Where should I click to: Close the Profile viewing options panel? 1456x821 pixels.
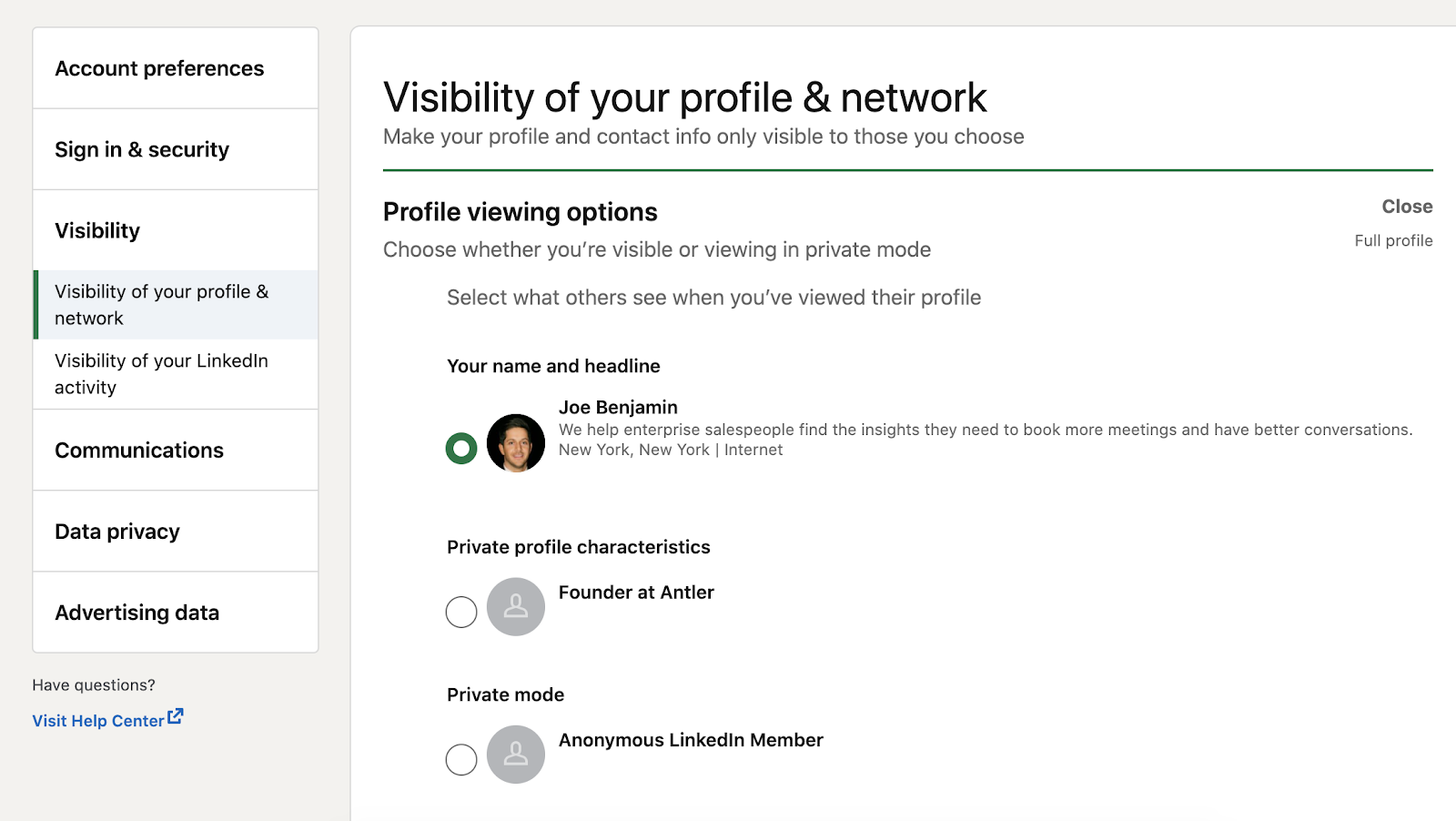pyautogui.click(x=1406, y=207)
